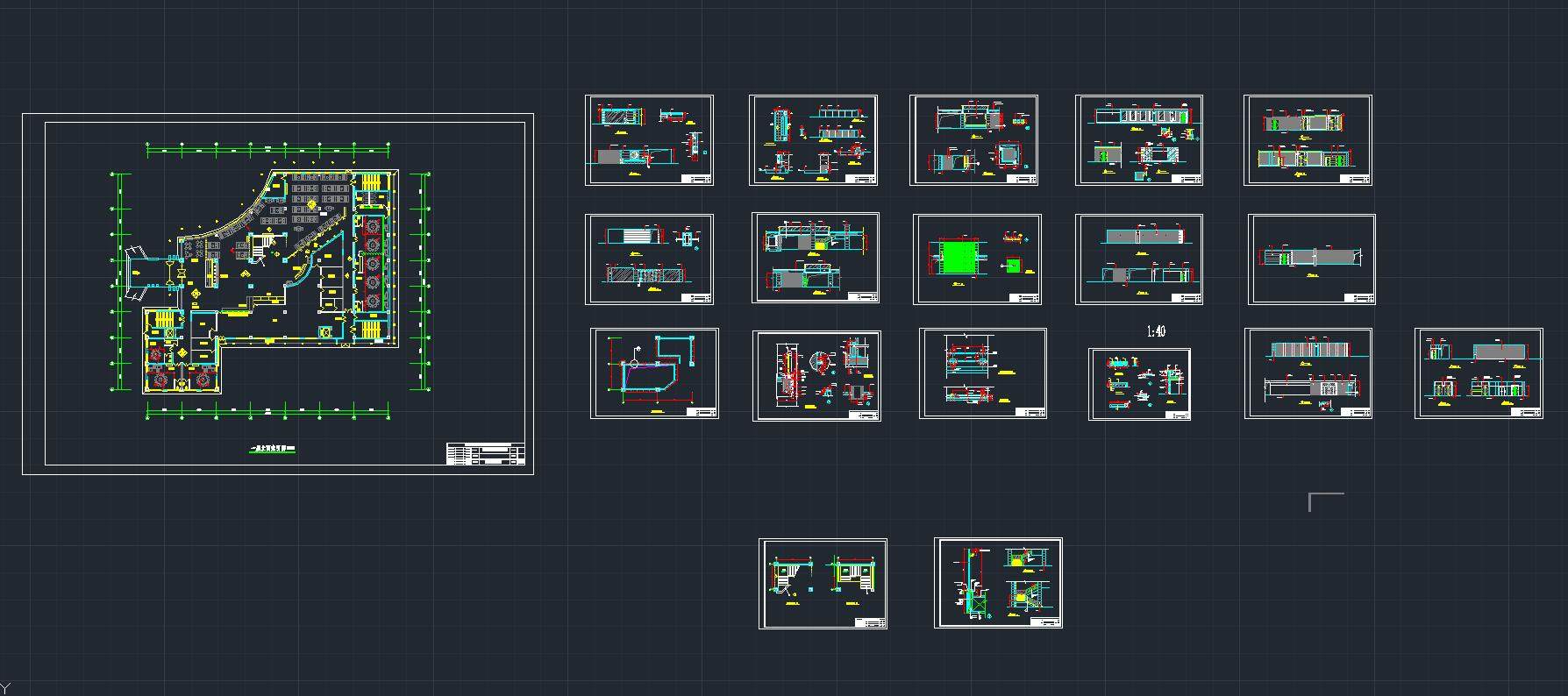Click the sheet with large green square
This screenshot has width=1568, height=696.
click(977, 259)
